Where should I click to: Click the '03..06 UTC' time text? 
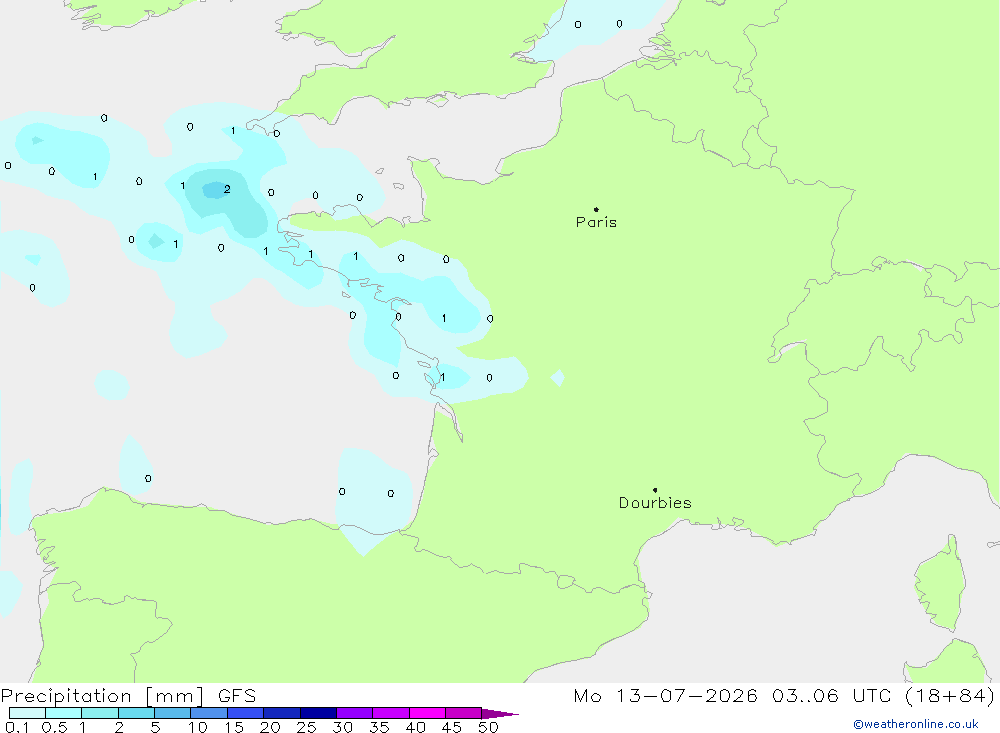point(831,695)
